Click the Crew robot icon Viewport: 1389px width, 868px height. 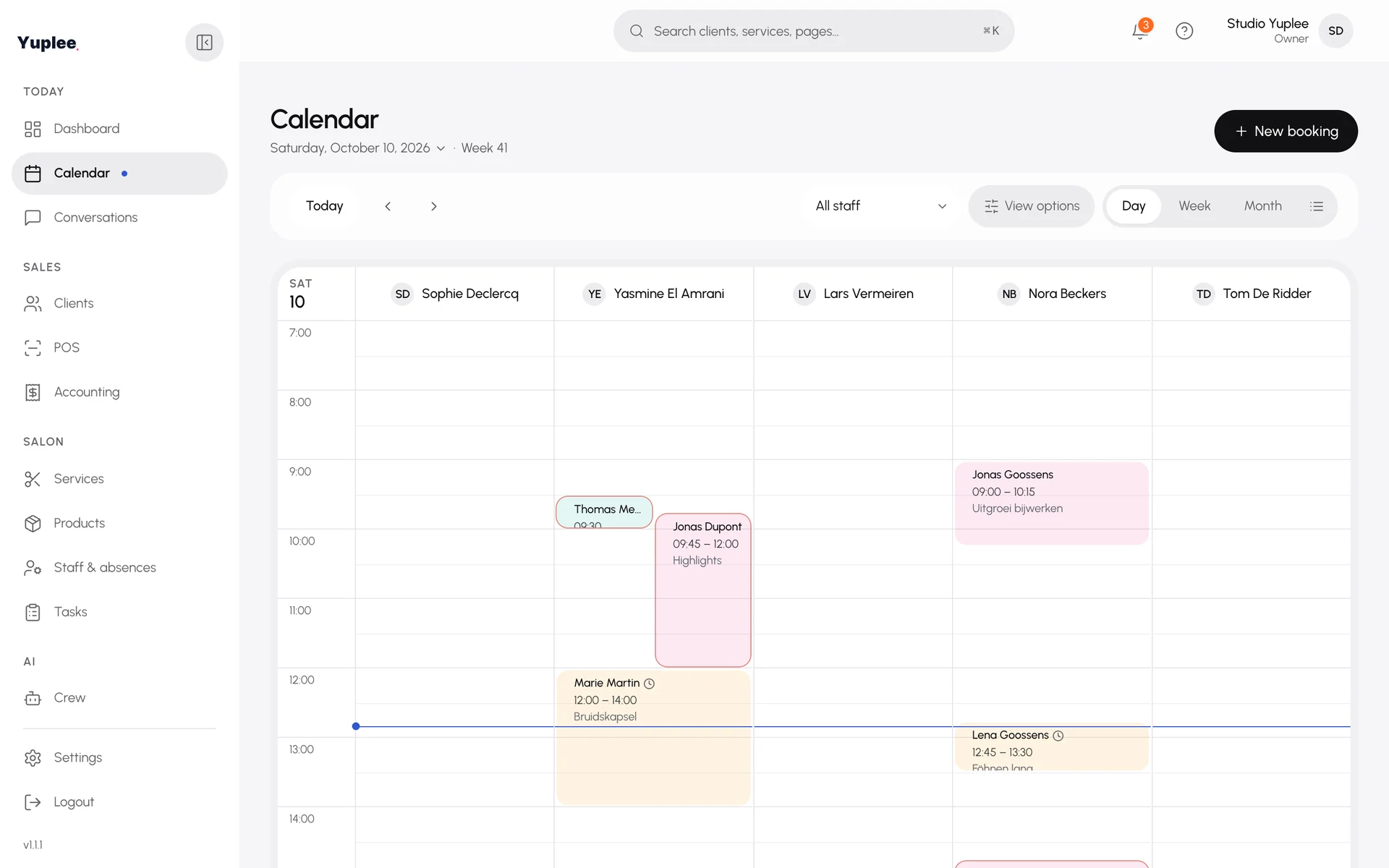click(x=33, y=698)
